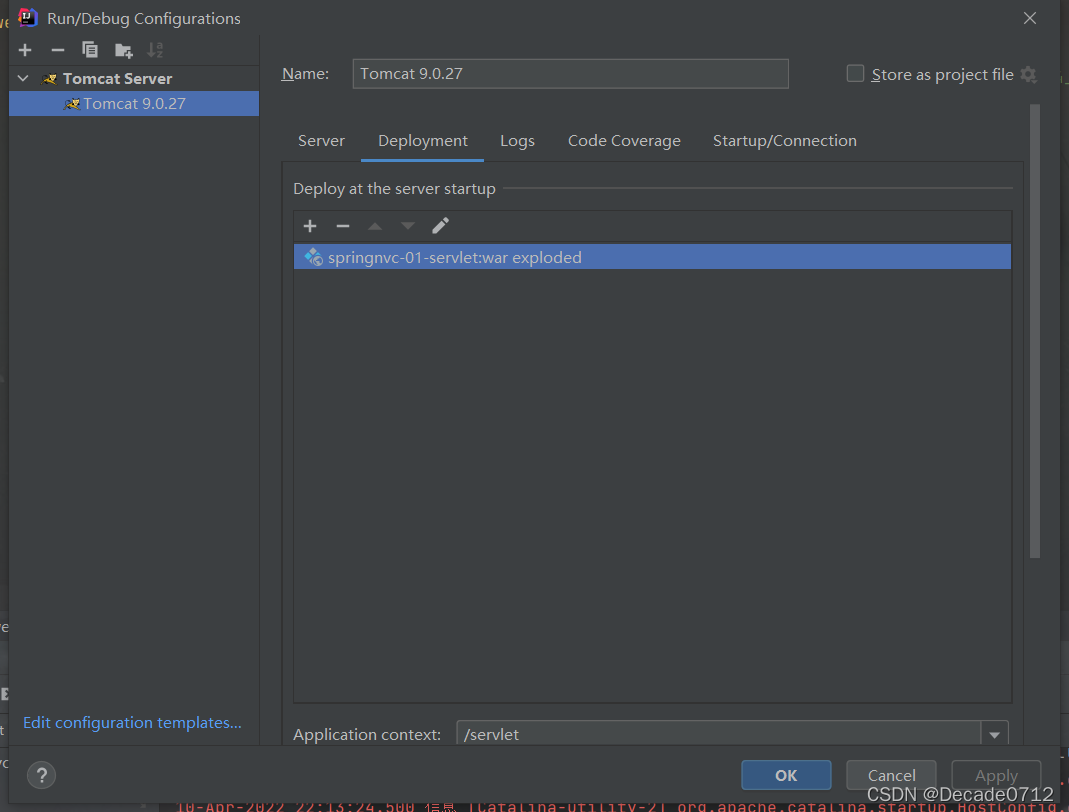Move deployment artifact down
1069x812 pixels.
coord(408,226)
